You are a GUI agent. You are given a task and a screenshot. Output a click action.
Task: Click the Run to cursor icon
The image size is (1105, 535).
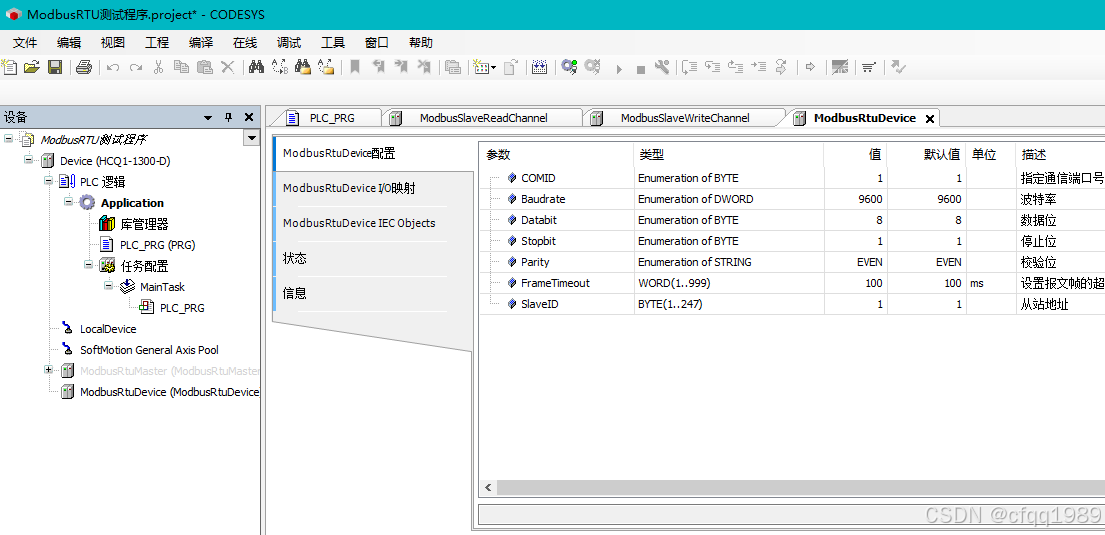click(758, 68)
